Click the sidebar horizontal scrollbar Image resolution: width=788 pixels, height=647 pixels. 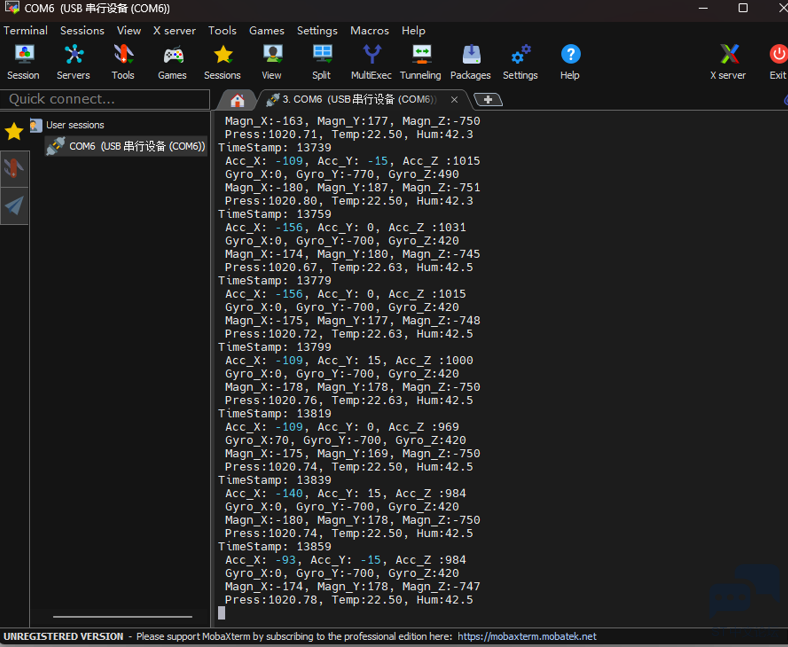click(122, 617)
